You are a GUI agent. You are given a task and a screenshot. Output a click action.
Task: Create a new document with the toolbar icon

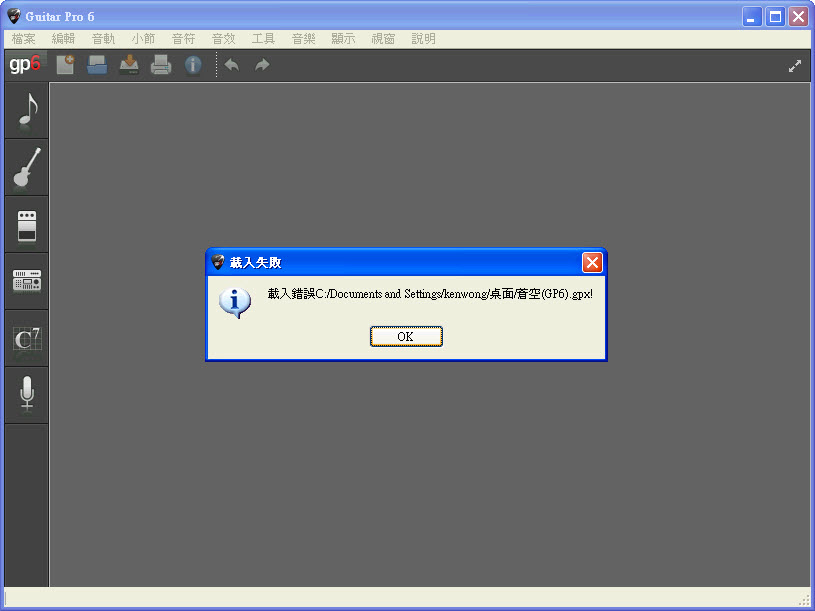(65, 64)
